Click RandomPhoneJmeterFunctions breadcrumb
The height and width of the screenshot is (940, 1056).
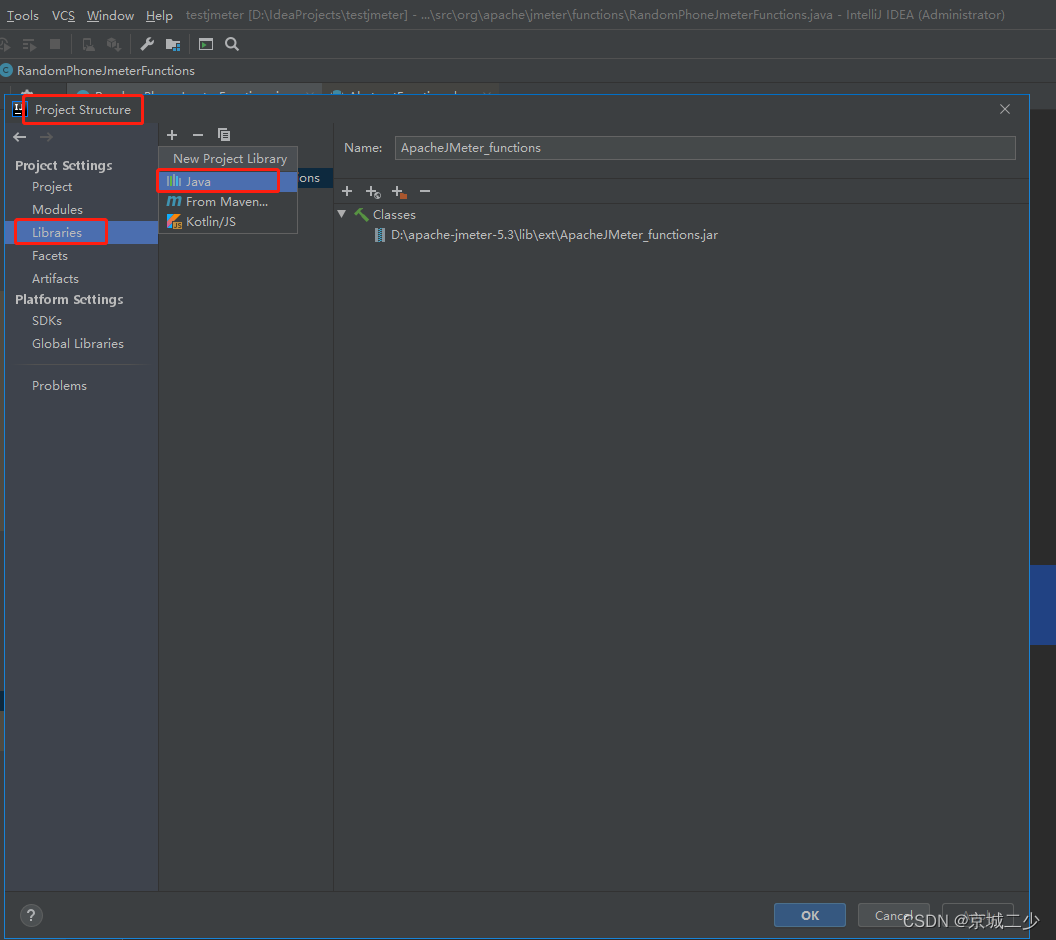pyautogui.click(x=105, y=71)
